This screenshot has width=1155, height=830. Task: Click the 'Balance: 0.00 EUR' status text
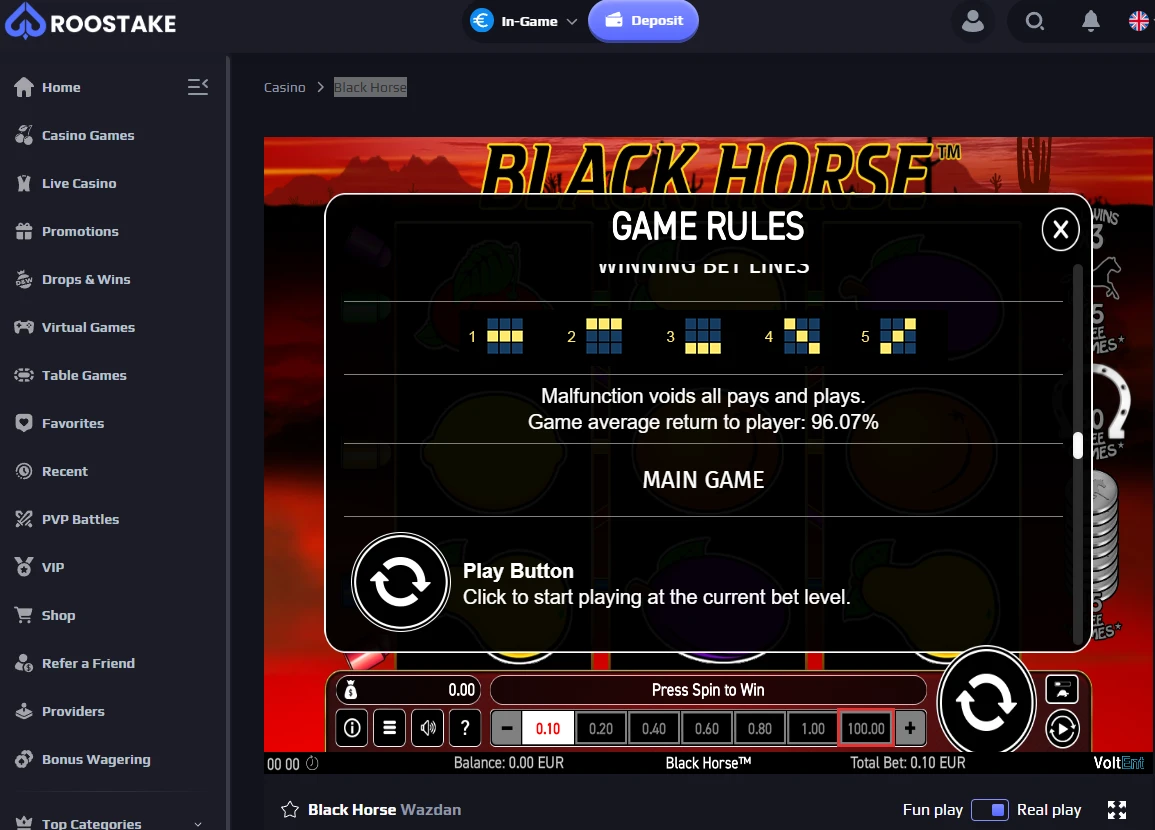(x=509, y=763)
